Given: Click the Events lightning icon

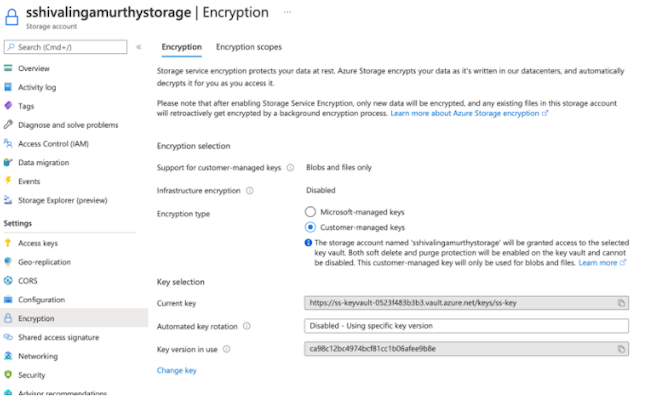Looking at the screenshot, I should pyautogui.click(x=8, y=181).
